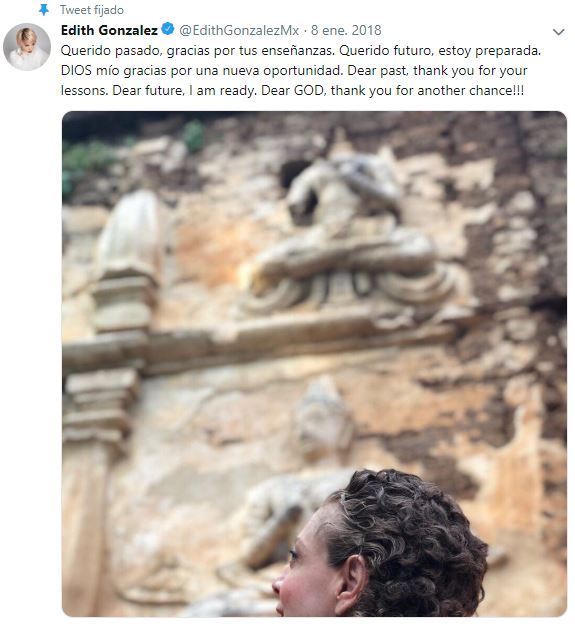Image resolution: width=575 pixels, height=630 pixels.
Task: Click the blue verified badge checkmark
Action: tap(168, 29)
